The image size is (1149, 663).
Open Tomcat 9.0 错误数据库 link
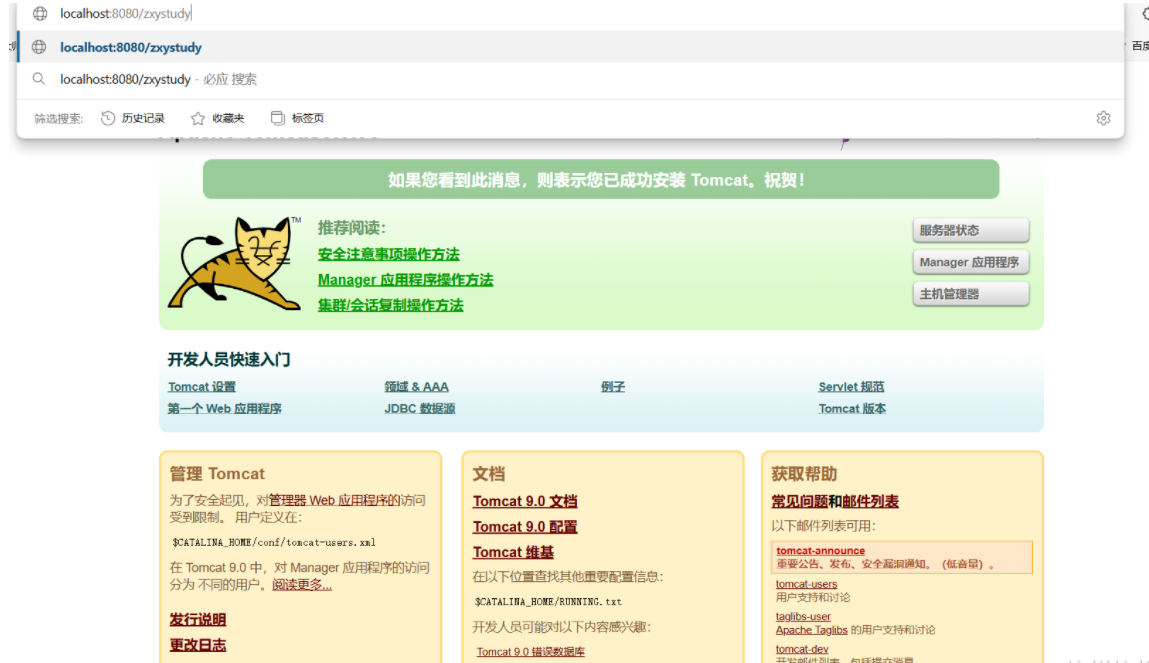pyautogui.click(x=531, y=652)
